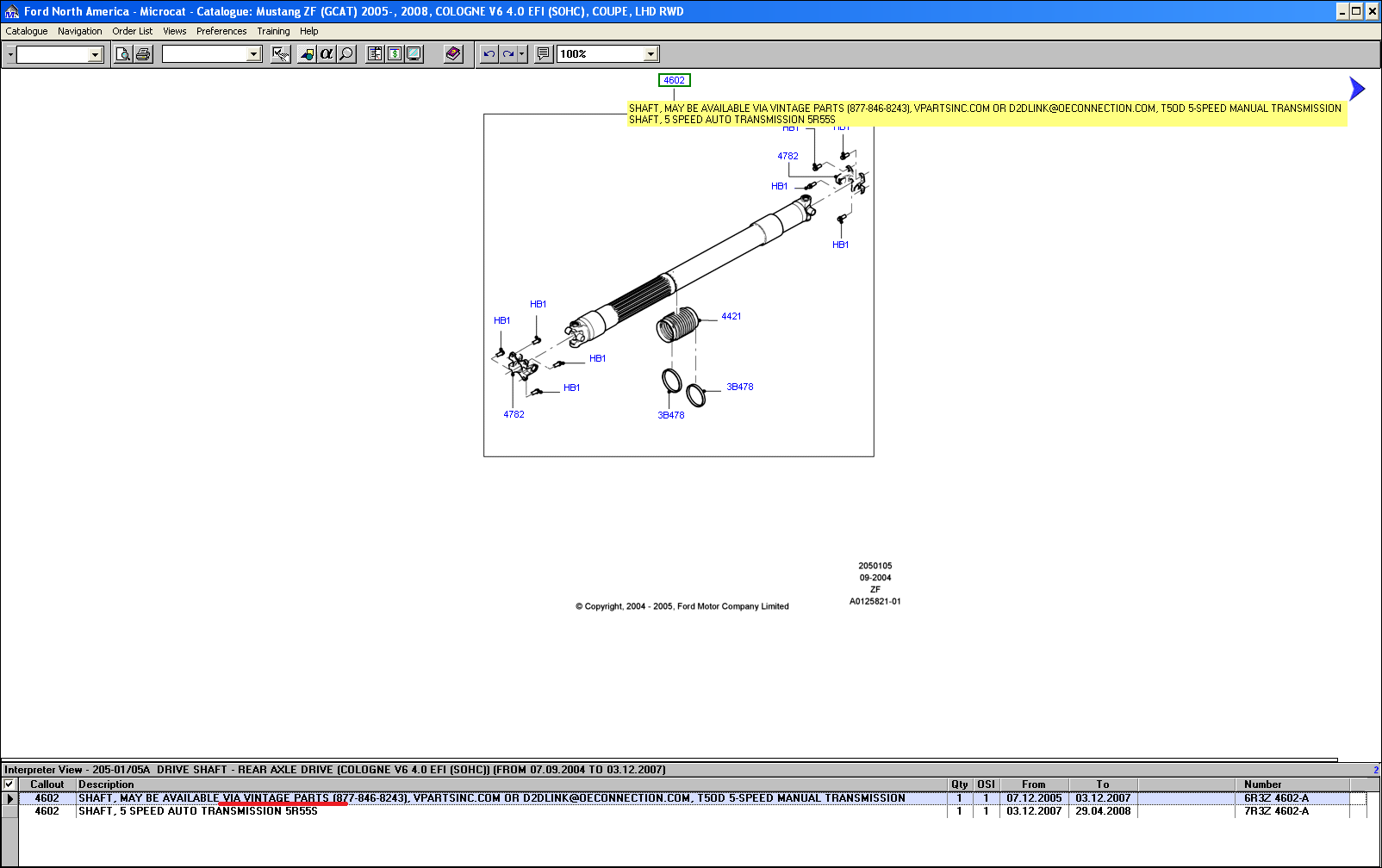Select part number 7R3Z 4602-A
The height and width of the screenshot is (868, 1382).
[x=1276, y=811]
